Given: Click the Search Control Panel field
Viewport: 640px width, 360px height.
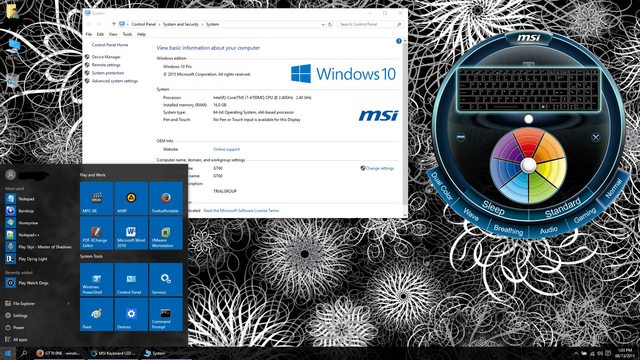Looking at the screenshot, I should (370, 24).
